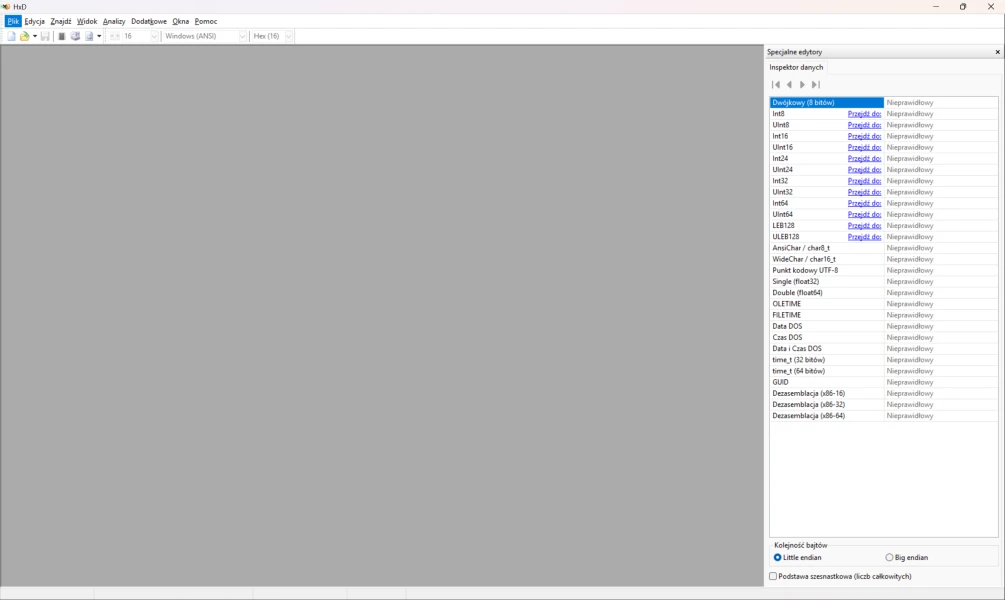1005x600 pixels.
Task: Click the Open disk drive icon
Action: (x=75, y=36)
